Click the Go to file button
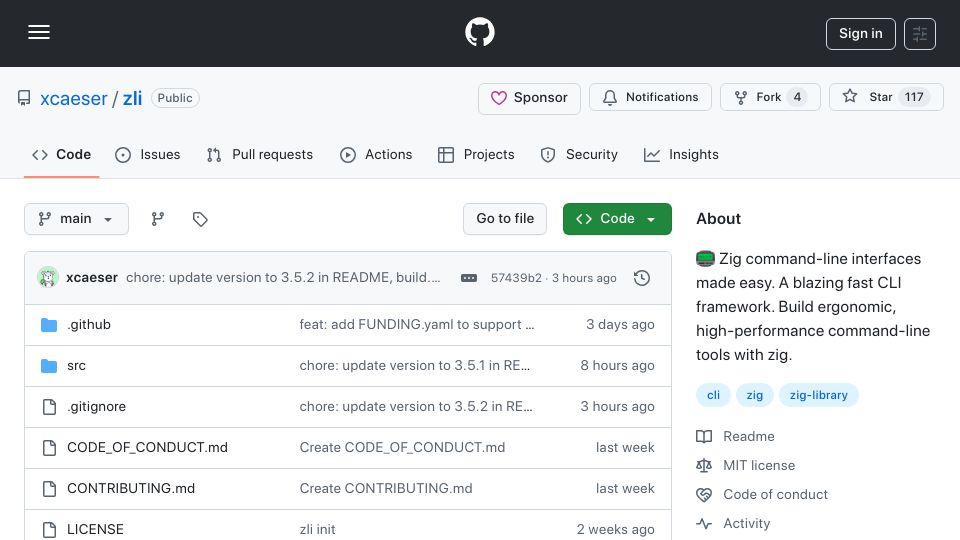 tap(504, 219)
